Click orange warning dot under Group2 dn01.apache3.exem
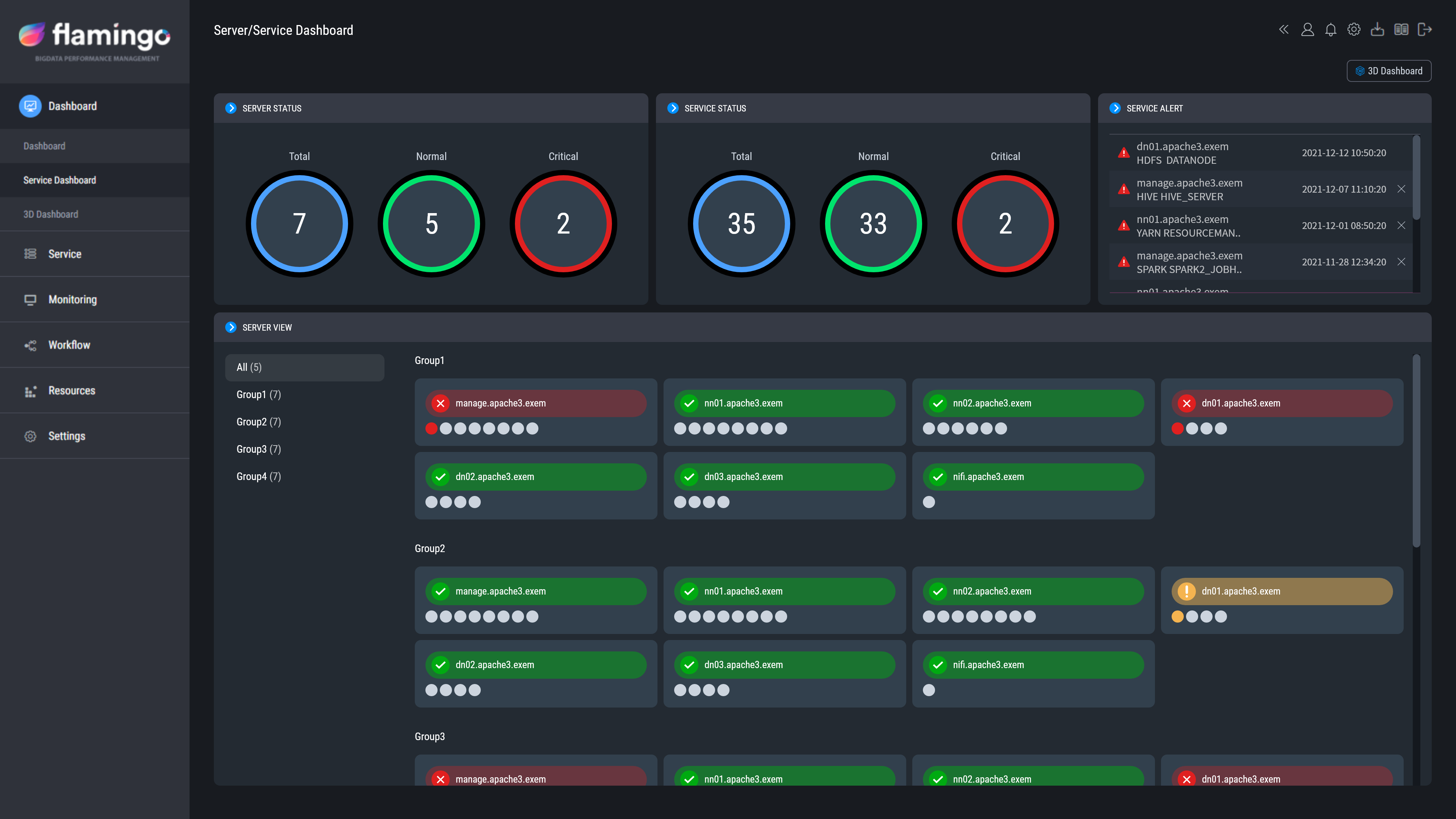Screen dimensions: 1456x819 pyautogui.click(x=1177, y=617)
